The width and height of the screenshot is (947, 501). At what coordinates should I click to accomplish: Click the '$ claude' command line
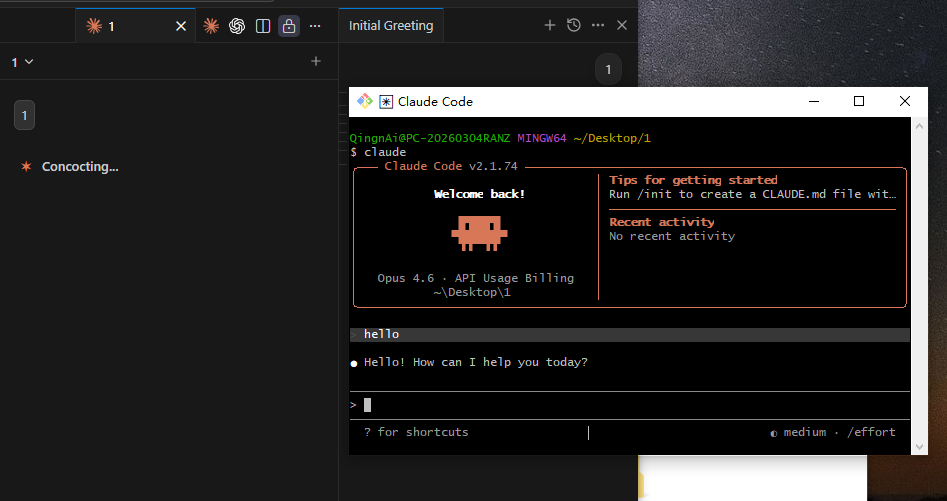pos(378,152)
